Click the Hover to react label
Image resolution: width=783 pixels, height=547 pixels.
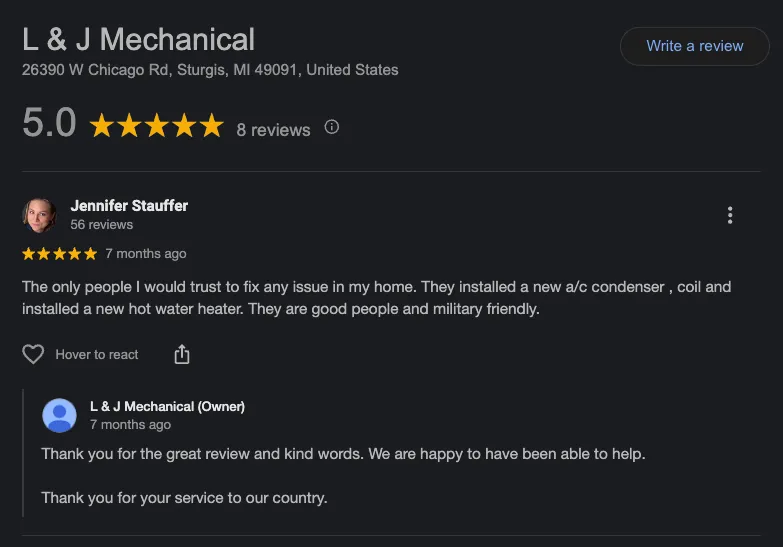(x=97, y=354)
